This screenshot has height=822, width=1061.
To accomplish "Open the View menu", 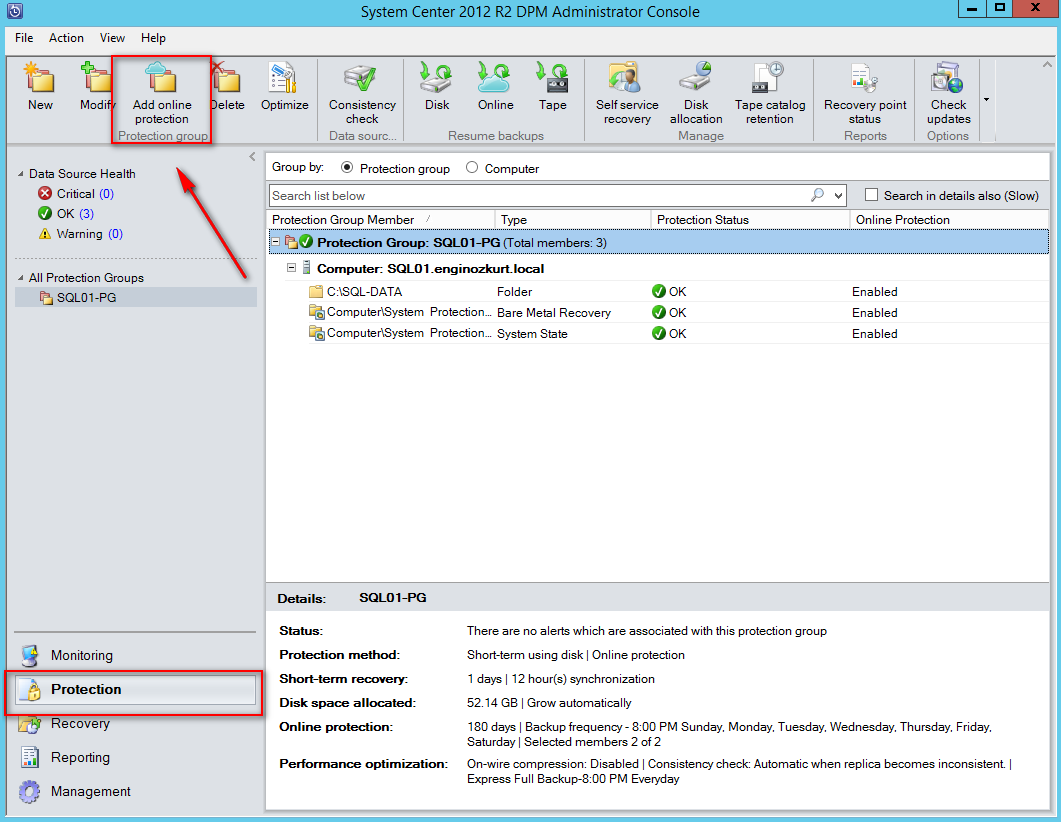I will 112,38.
